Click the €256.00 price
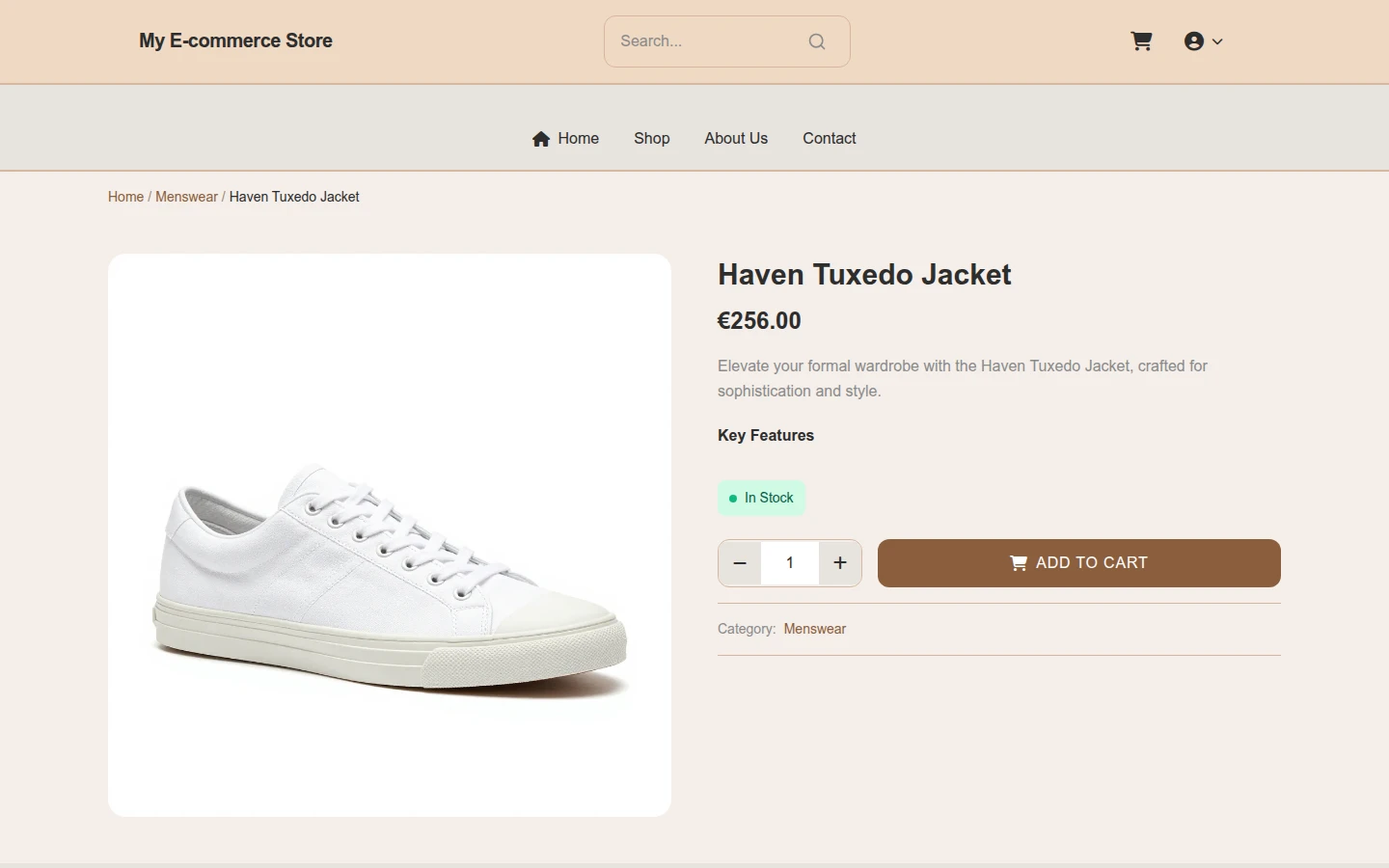The width and height of the screenshot is (1389, 868). point(759,321)
